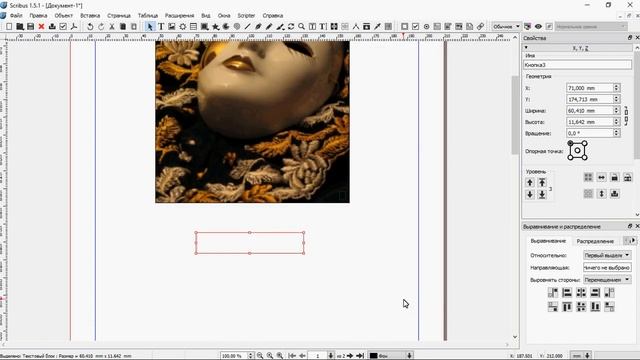Click the red X close document icon
Image resolution: width=640 pixels, height=360 pixels.
[41, 27]
